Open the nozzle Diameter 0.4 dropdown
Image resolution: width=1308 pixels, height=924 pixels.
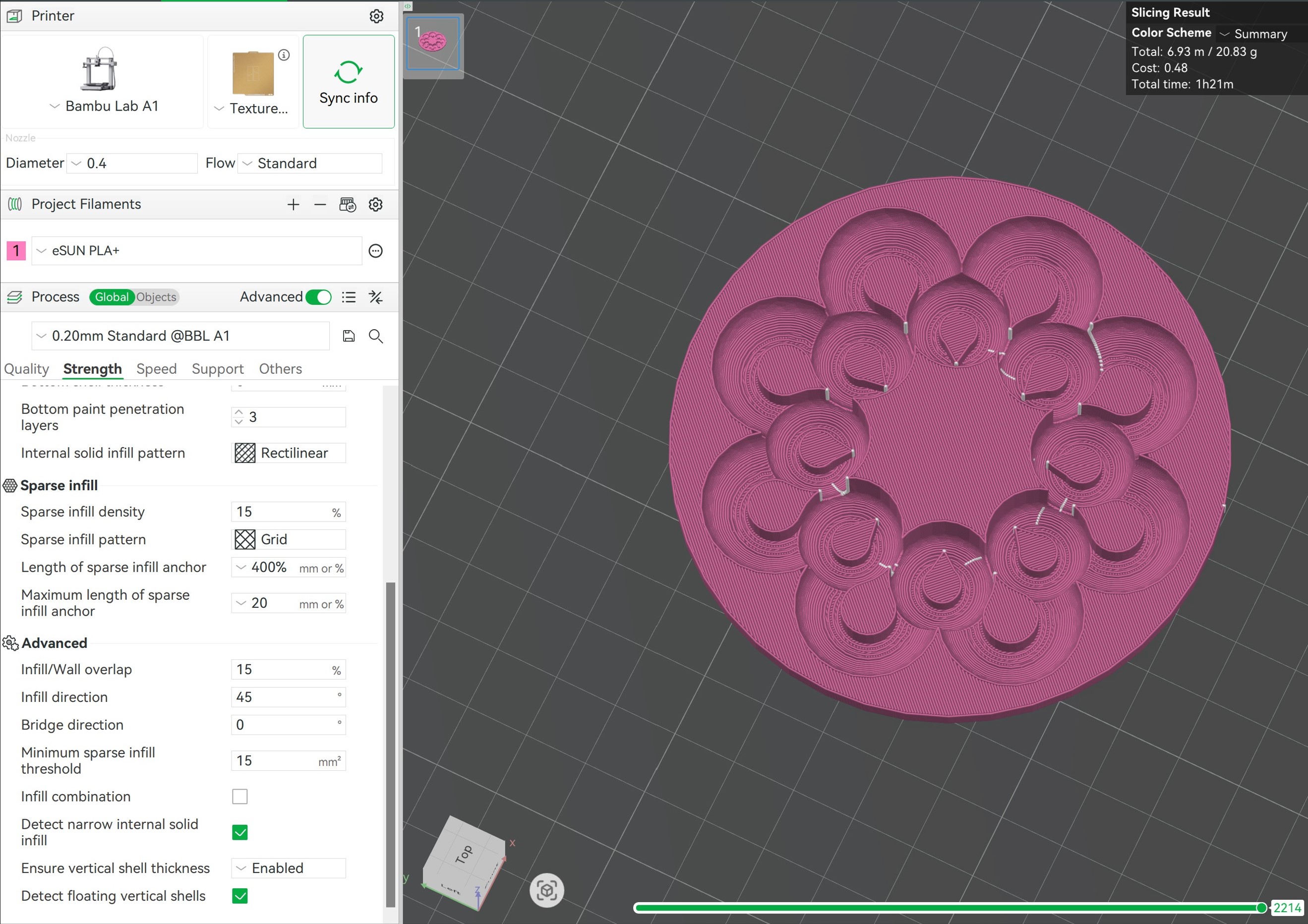(132, 164)
